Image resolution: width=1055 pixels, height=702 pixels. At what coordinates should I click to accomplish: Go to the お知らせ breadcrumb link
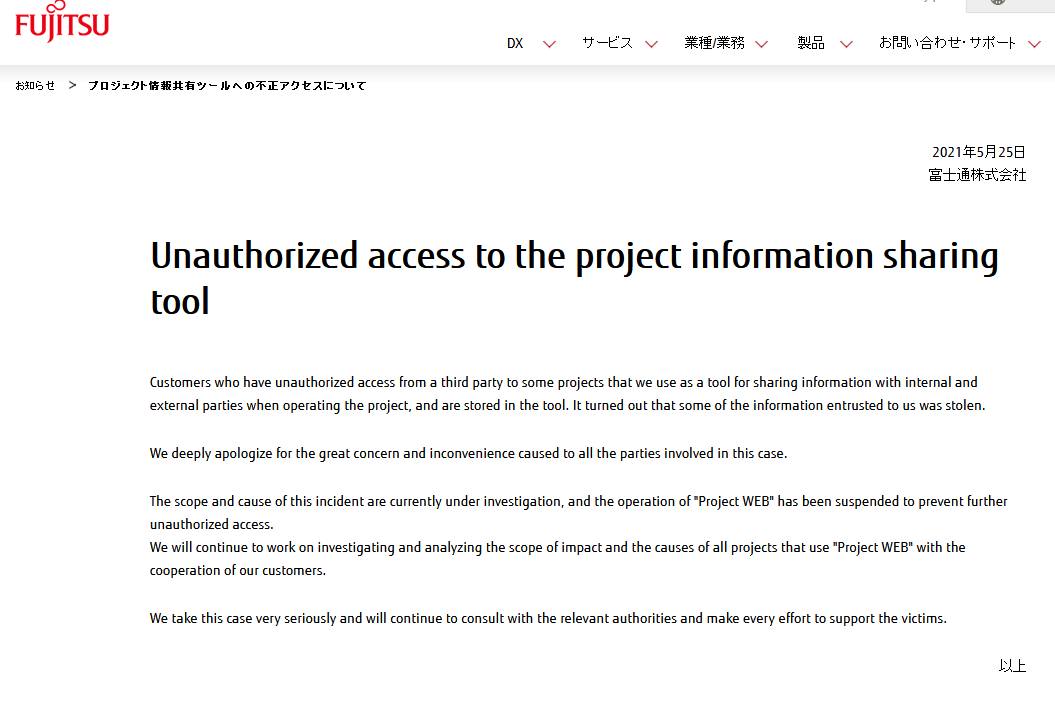click(35, 85)
